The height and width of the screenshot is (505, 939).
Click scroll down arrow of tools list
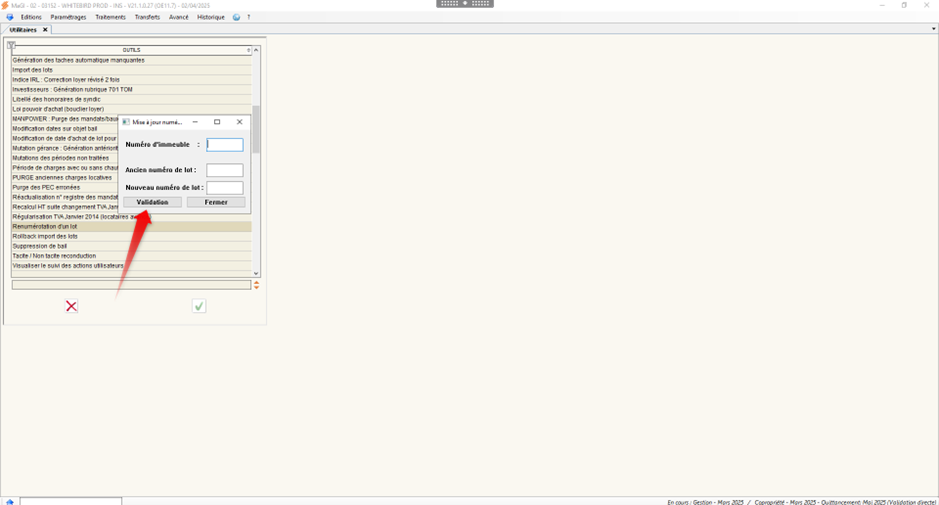256,273
